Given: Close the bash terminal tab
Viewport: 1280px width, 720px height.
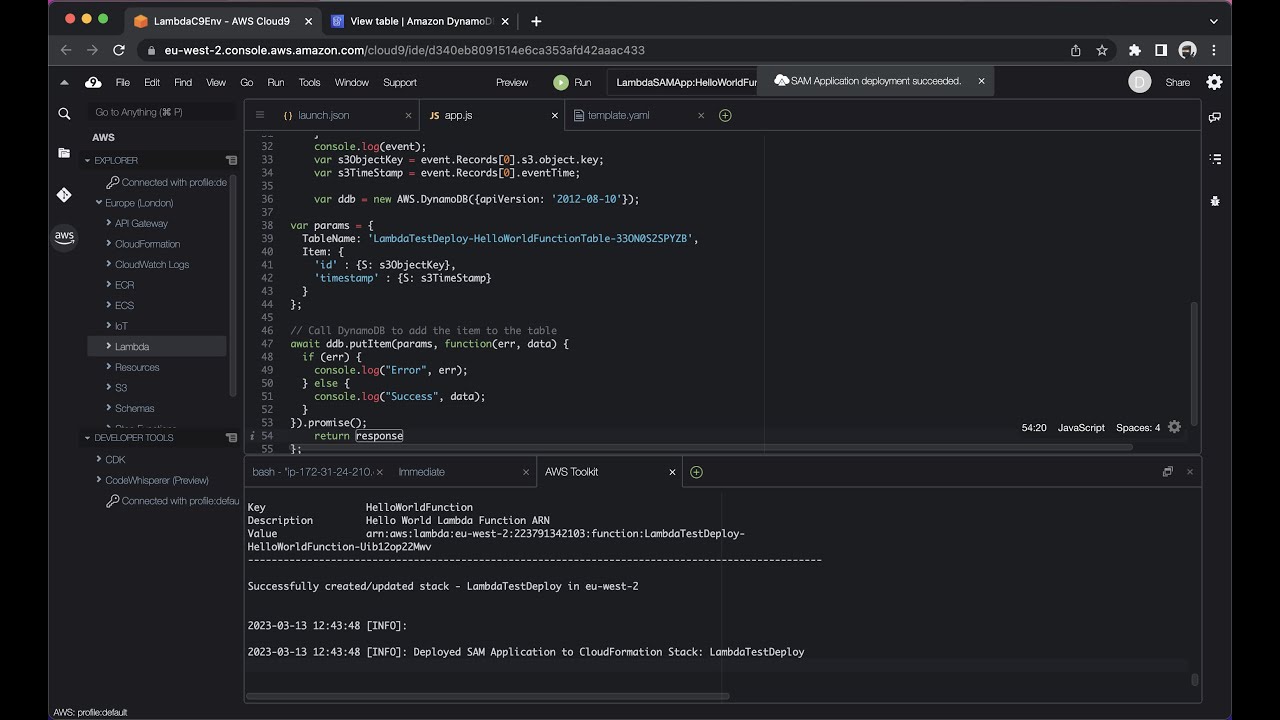Looking at the screenshot, I should click(x=380, y=472).
